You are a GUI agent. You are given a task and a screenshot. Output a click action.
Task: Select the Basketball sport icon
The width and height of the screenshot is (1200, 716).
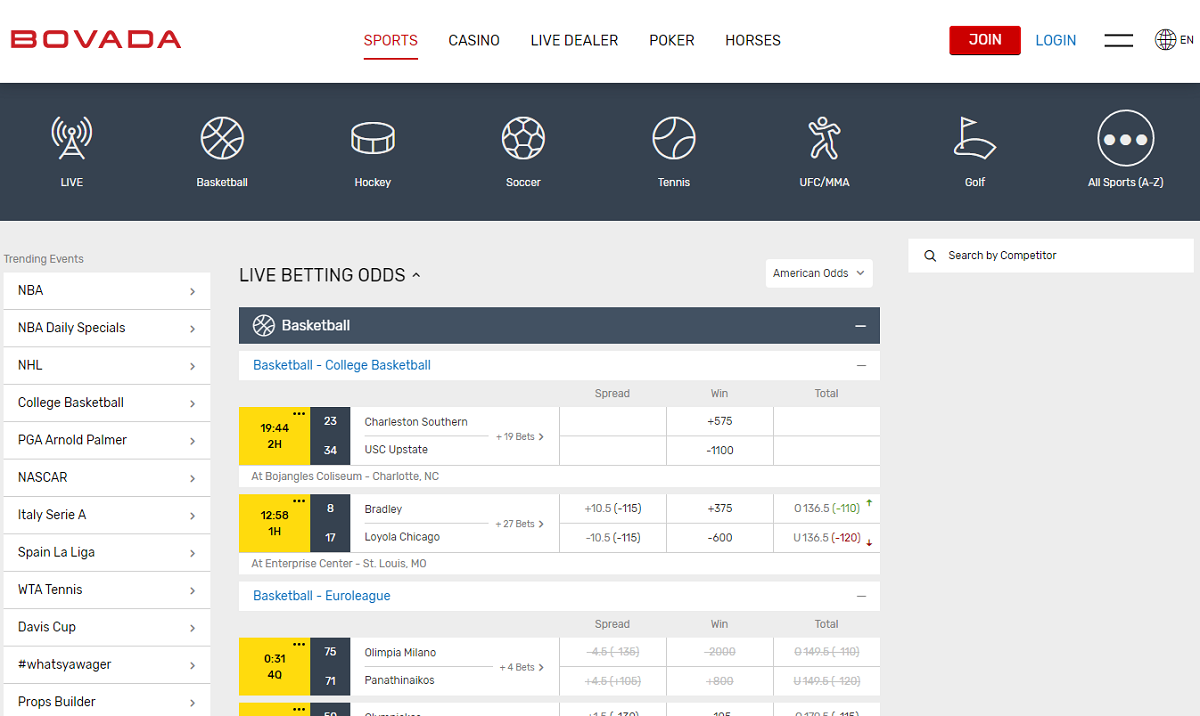222,138
